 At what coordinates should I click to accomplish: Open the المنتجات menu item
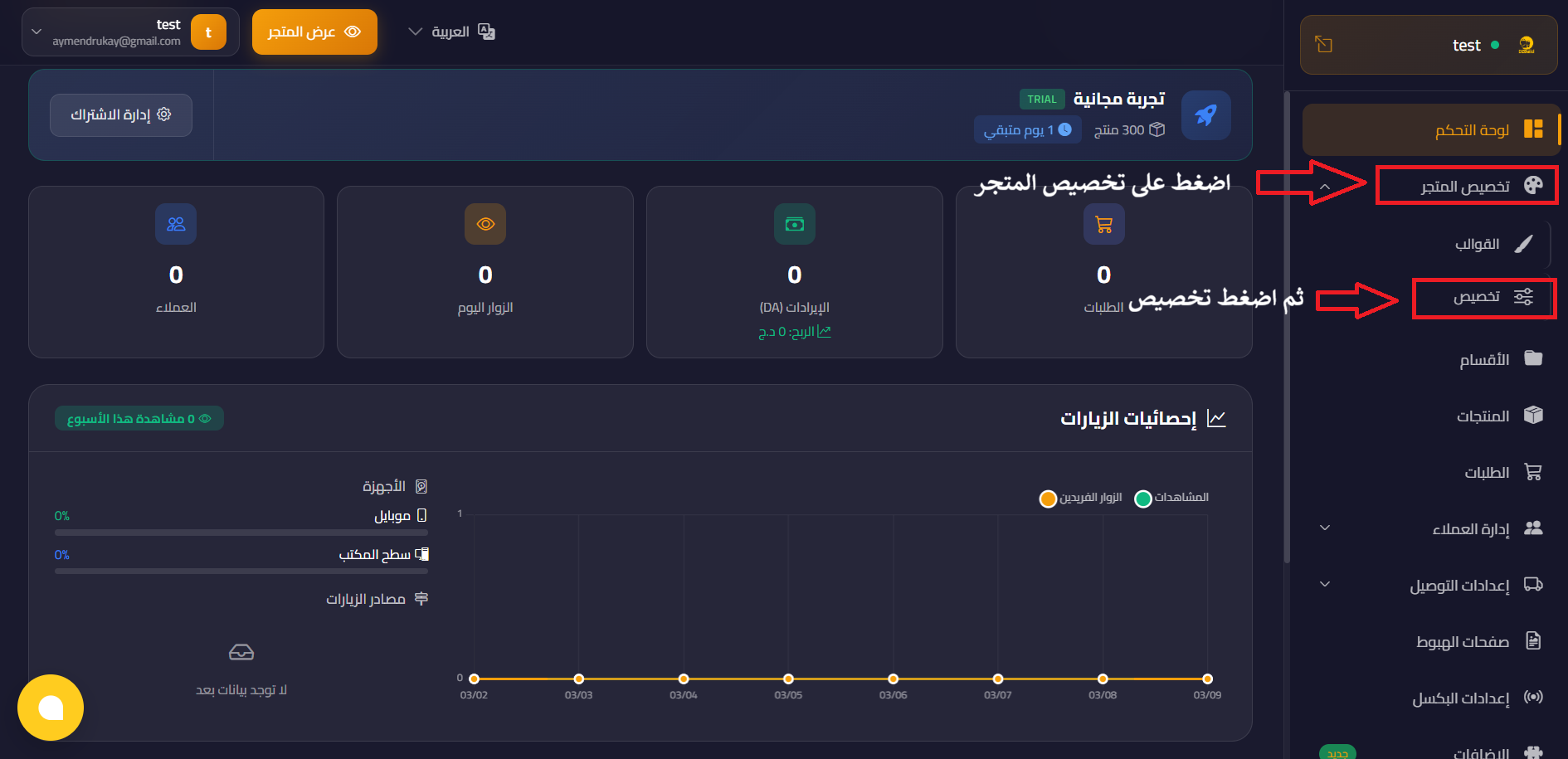click(1483, 416)
